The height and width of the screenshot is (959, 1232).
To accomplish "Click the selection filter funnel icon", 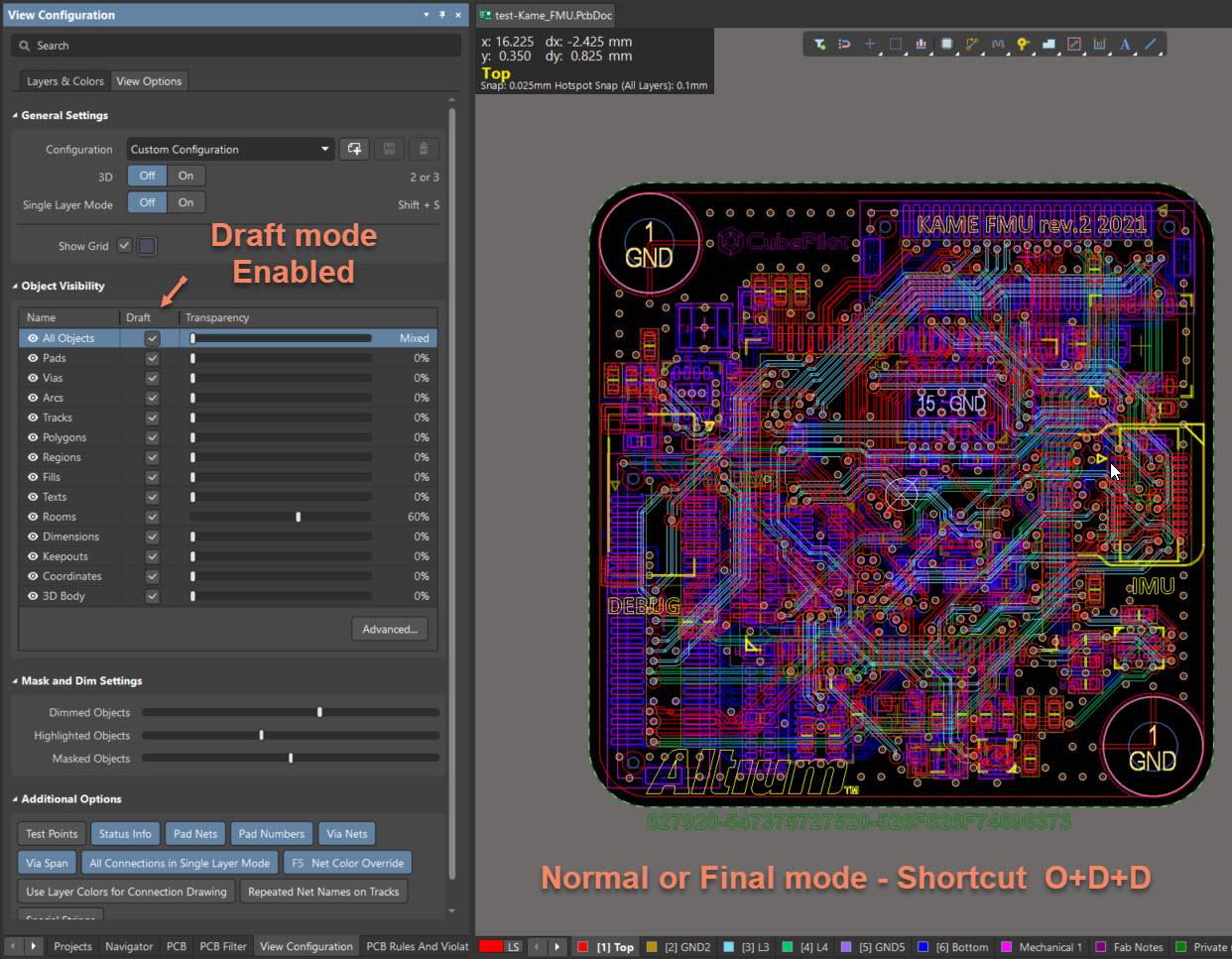I will click(x=819, y=44).
